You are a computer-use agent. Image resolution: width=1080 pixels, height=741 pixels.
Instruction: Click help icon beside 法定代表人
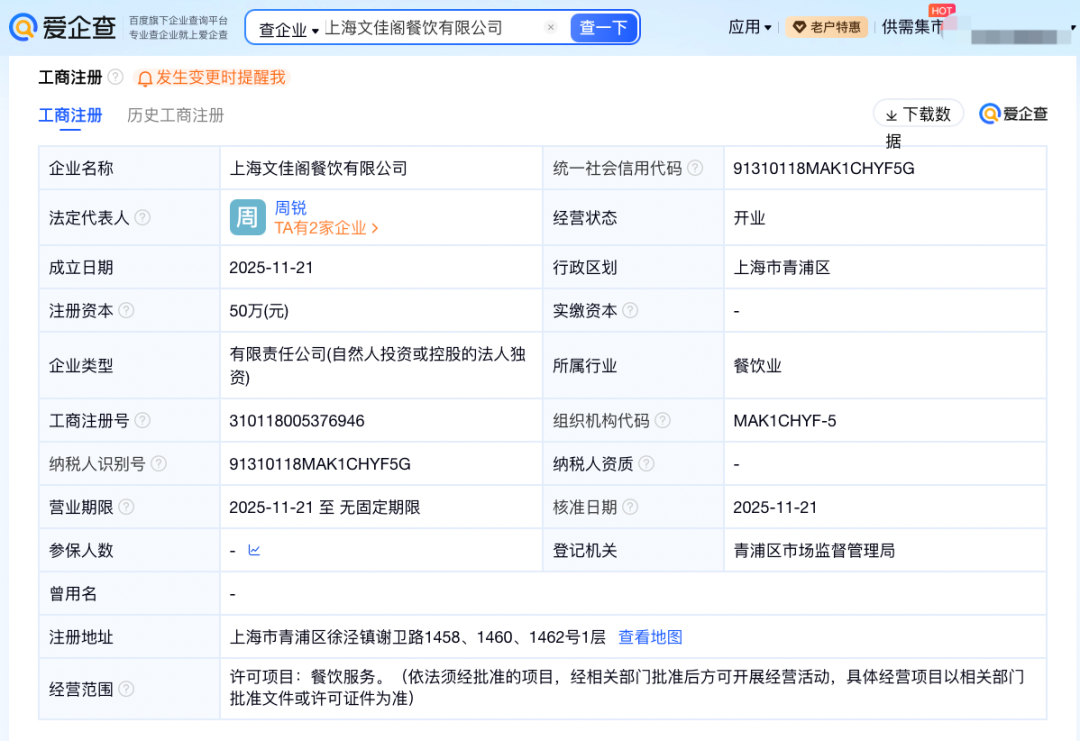(143, 218)
